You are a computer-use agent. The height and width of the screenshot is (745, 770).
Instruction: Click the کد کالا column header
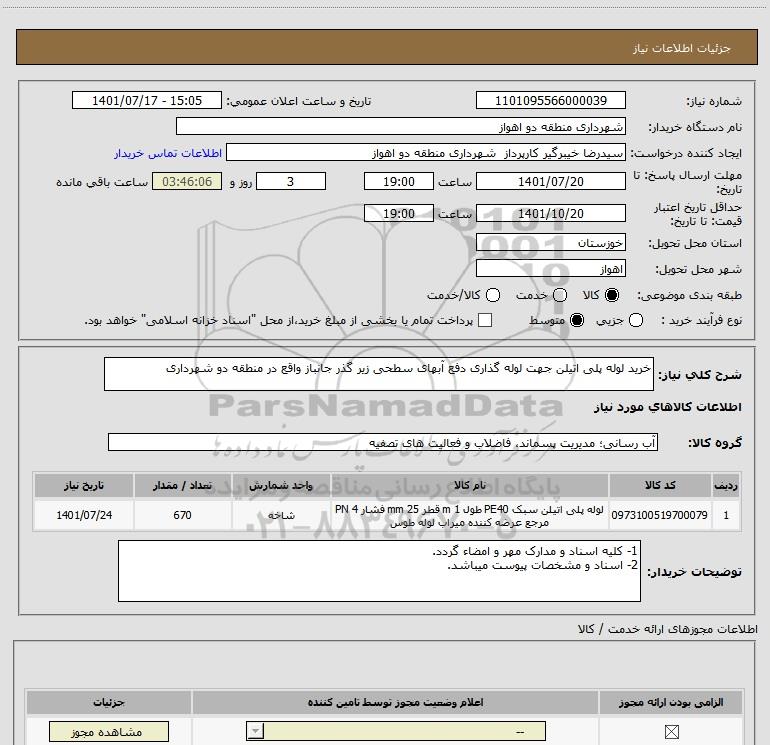pyautogui.click(x=660, y=485)
